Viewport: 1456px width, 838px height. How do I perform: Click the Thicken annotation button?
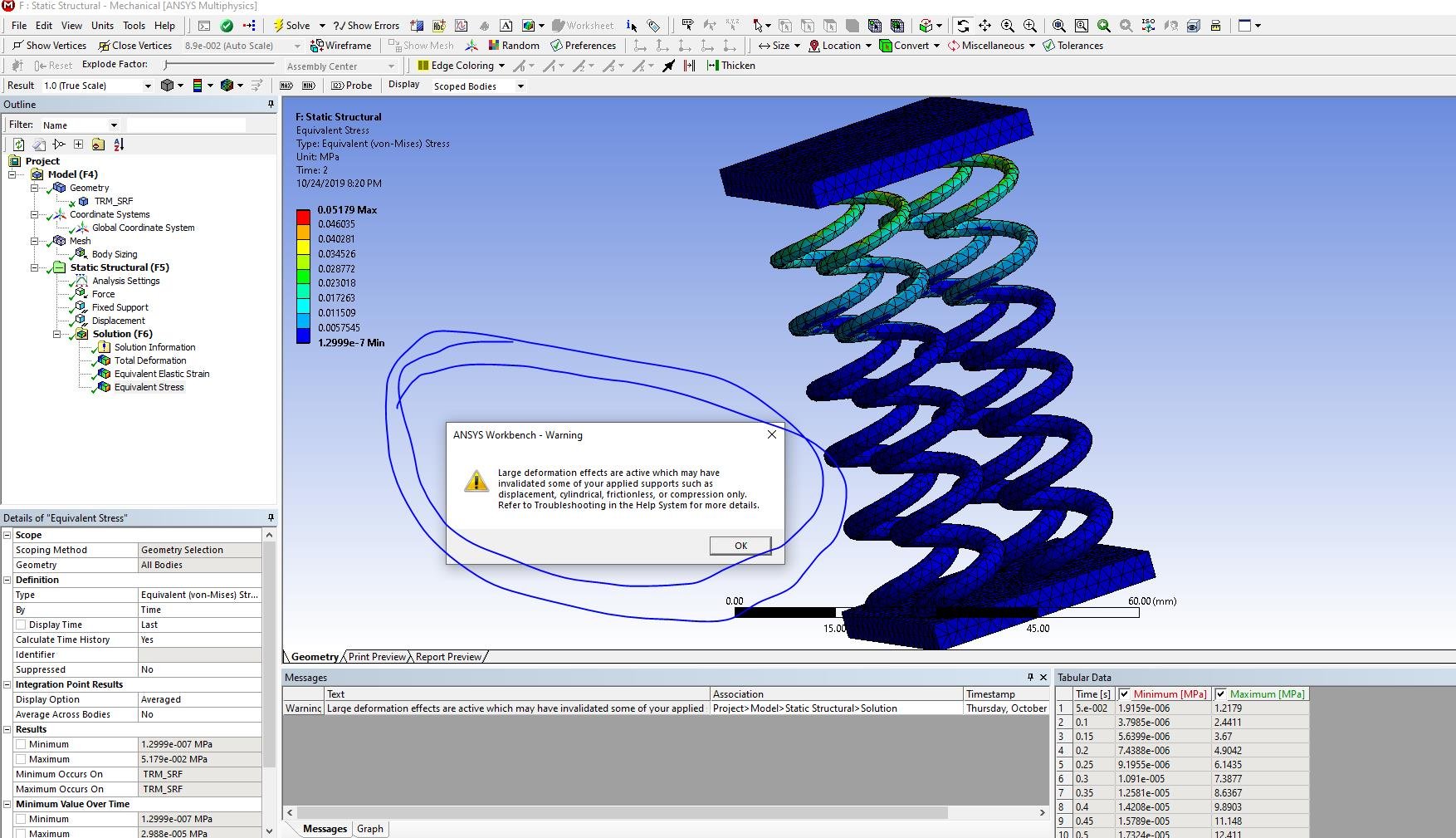(x=730, y=66)
